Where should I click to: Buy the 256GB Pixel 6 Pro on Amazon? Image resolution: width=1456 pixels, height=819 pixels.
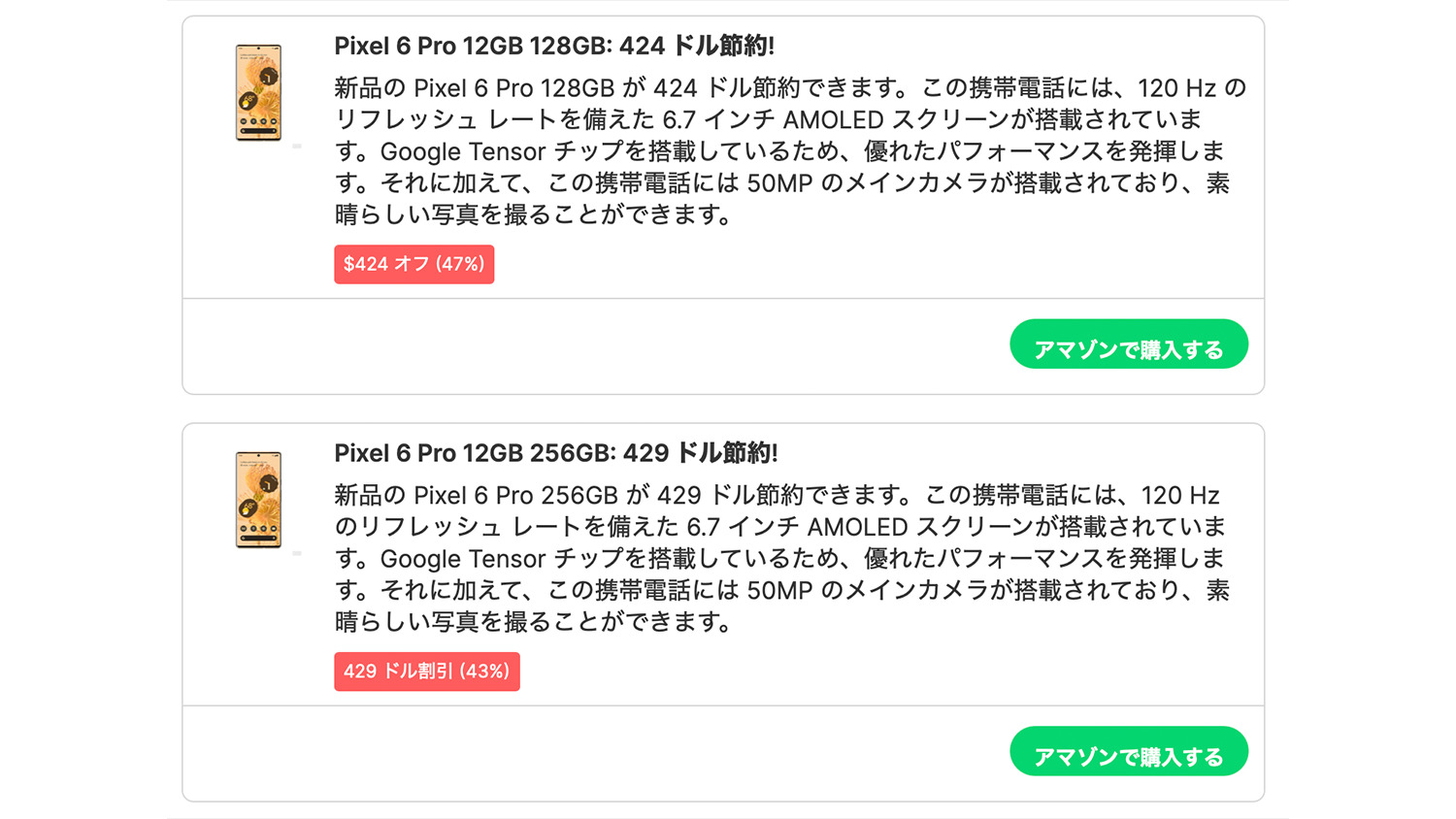click(1128, 752)
